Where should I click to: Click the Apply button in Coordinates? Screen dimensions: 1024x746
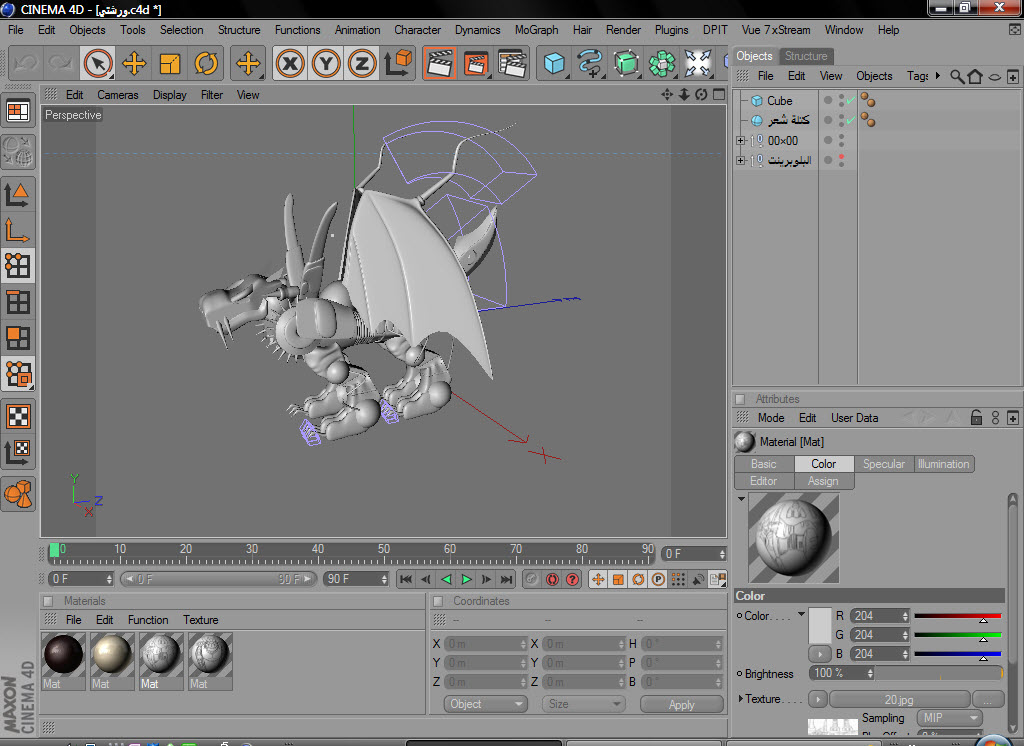tap(681, 704)
